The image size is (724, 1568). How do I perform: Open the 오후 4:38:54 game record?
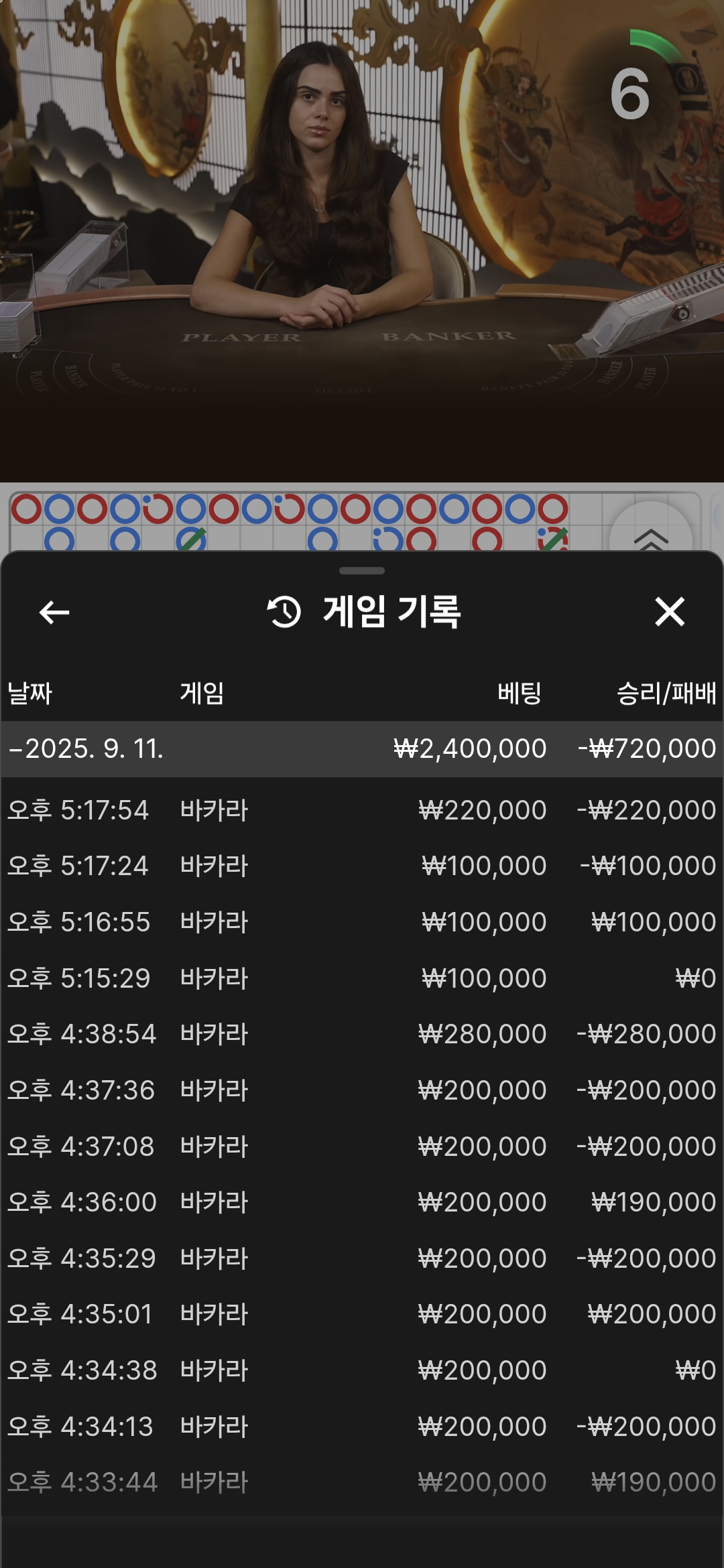click(362, 1034)
